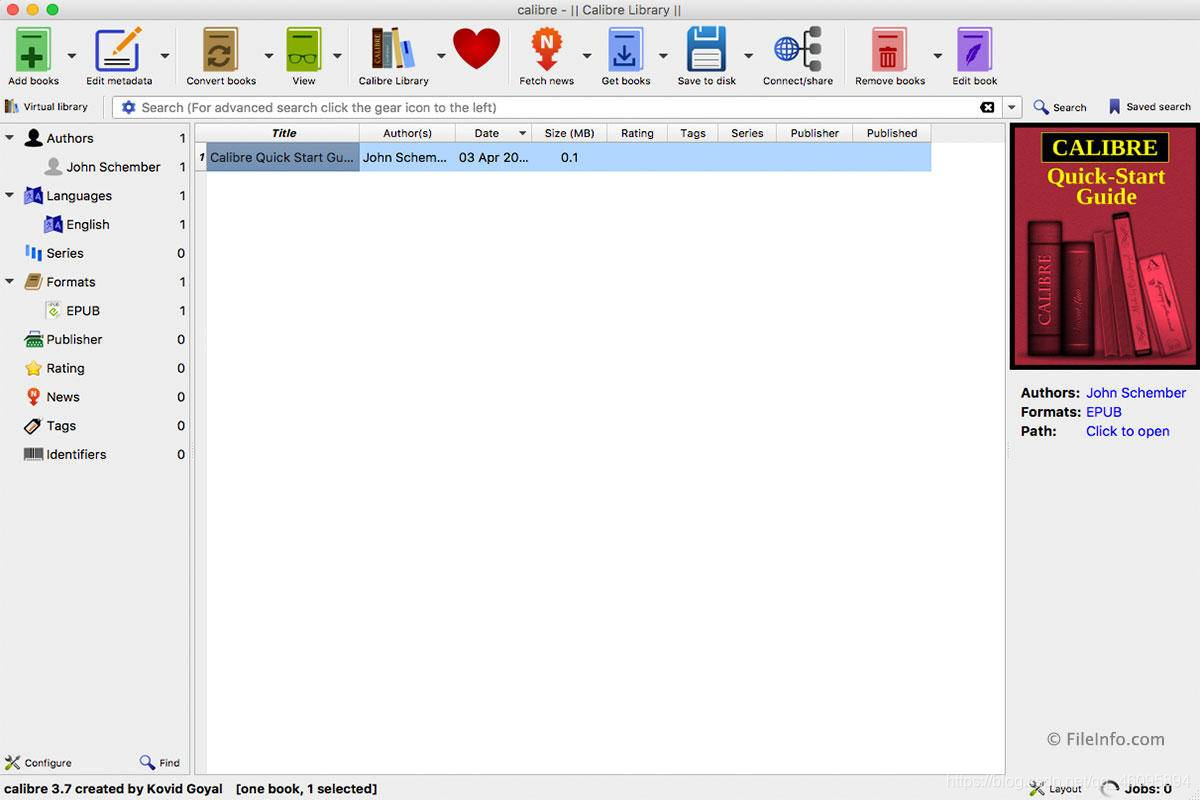This screenshot has width=1200, height=800.
Task: Click the Saved search bookmark icon
Action: coord(1114,107)
